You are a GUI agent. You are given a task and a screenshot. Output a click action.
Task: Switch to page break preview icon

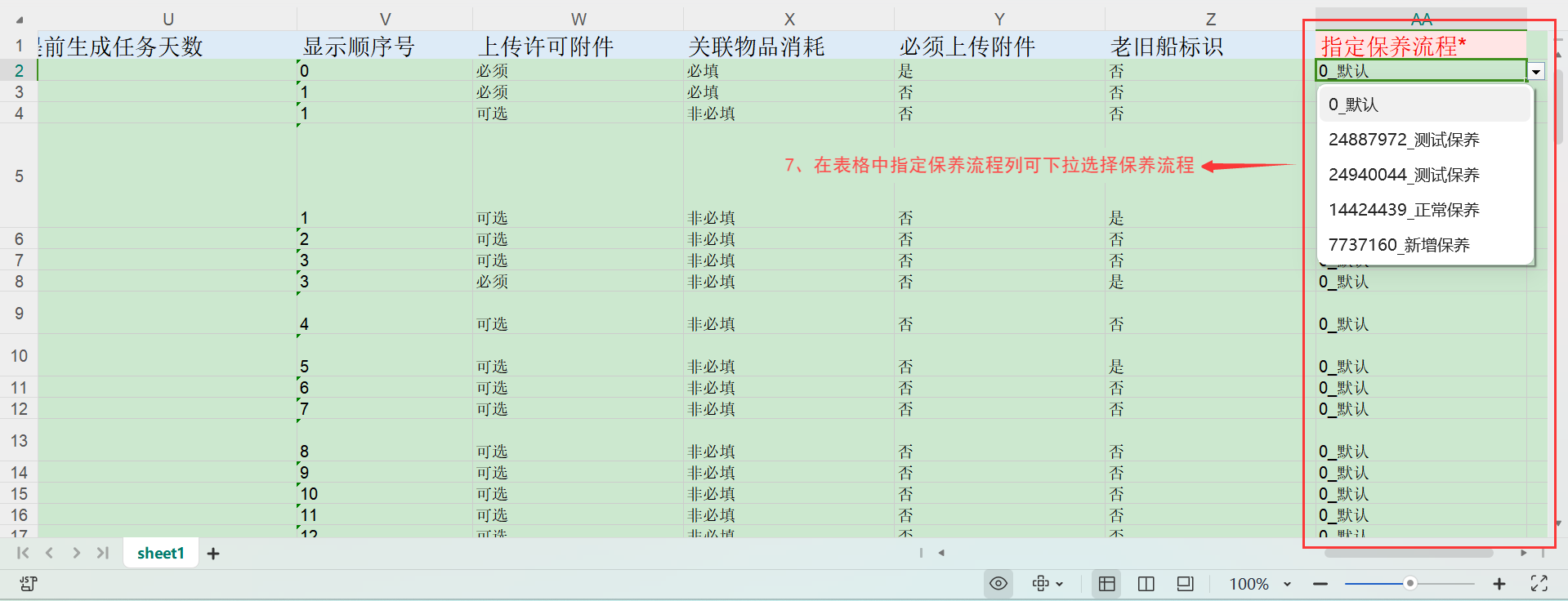[x=1146, y=583]
